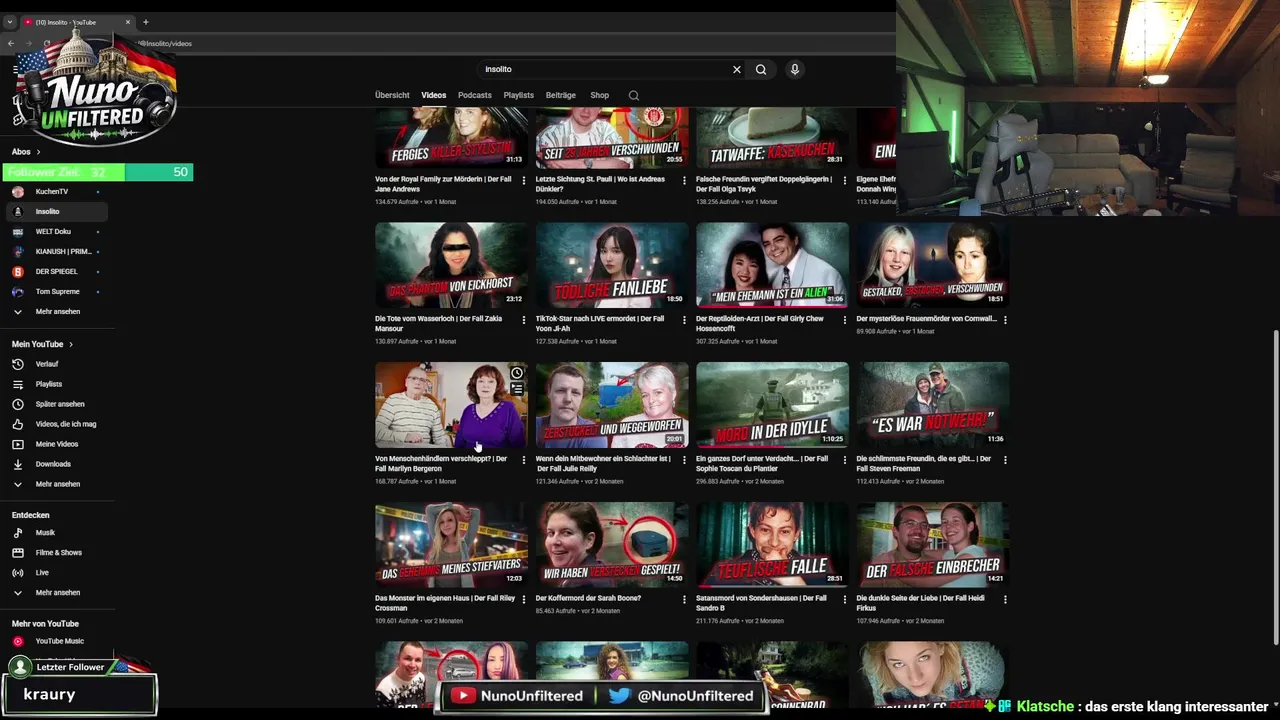Add Marilyn Bergeron video to watch later clock icon
Image resolution: width=1280 pixels, height=720 pixels.
tap(517, 373)
